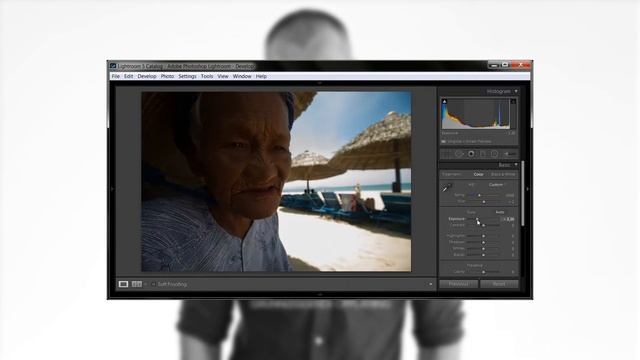Hide the right panel group
The image size is (640, 360).
coord(527,189)
